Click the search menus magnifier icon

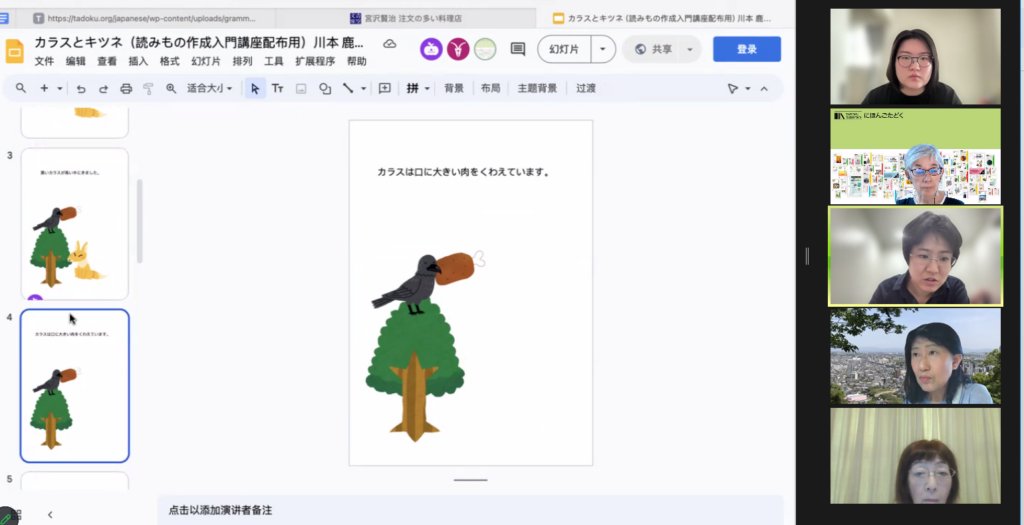[x=20, y=89]
